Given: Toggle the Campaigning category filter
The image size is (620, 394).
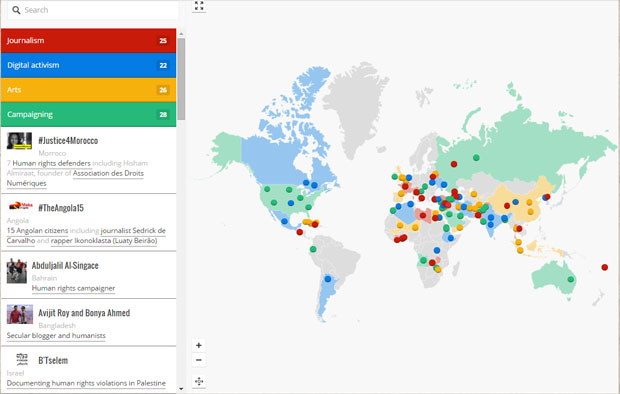Looking at the screenshot, I should click(89, 114).
